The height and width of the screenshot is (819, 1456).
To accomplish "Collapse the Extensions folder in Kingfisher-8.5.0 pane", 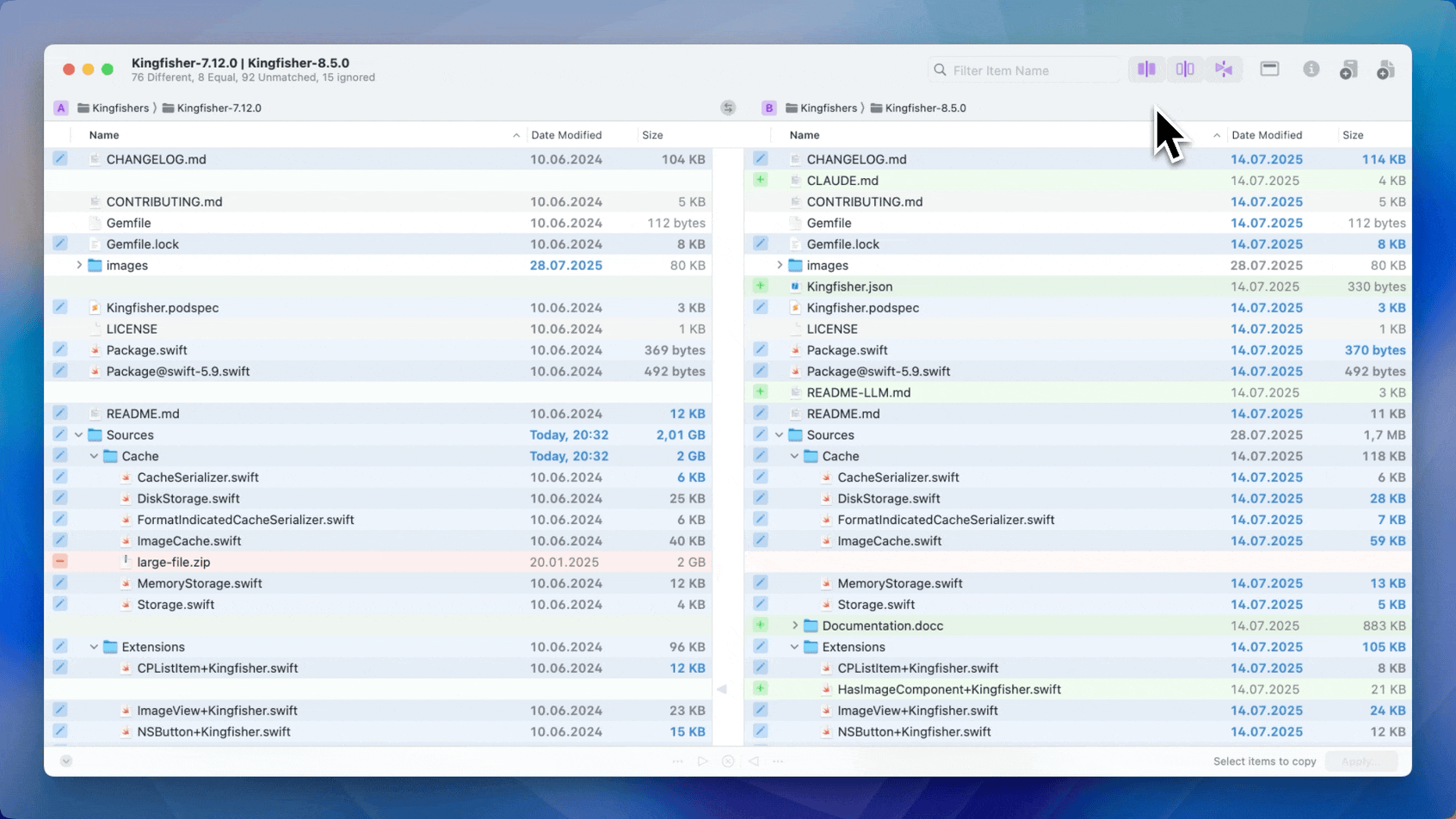I will [x=795, y=647].
